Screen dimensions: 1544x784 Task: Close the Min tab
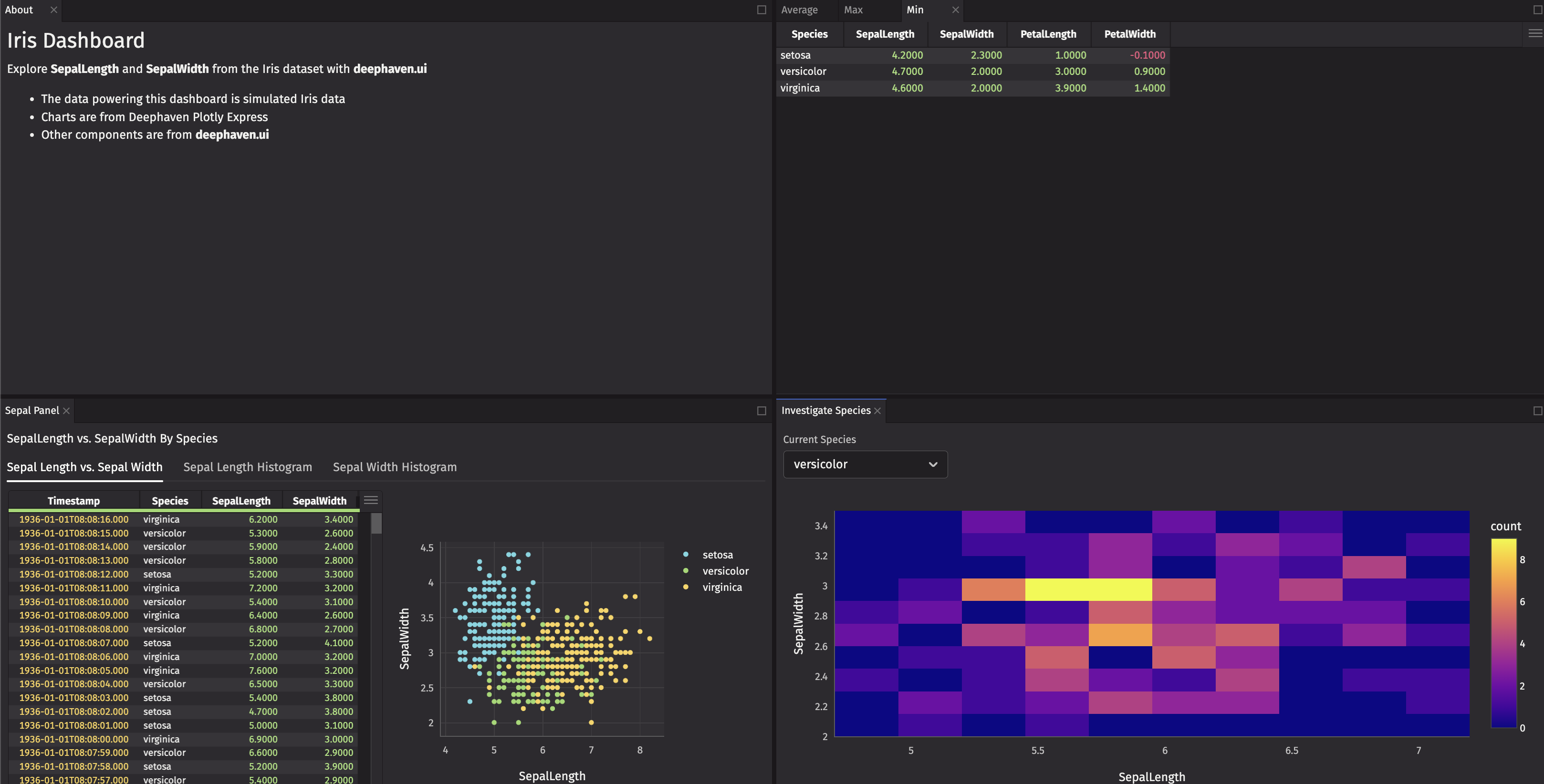pyautogui.click(x=955, y=10)
